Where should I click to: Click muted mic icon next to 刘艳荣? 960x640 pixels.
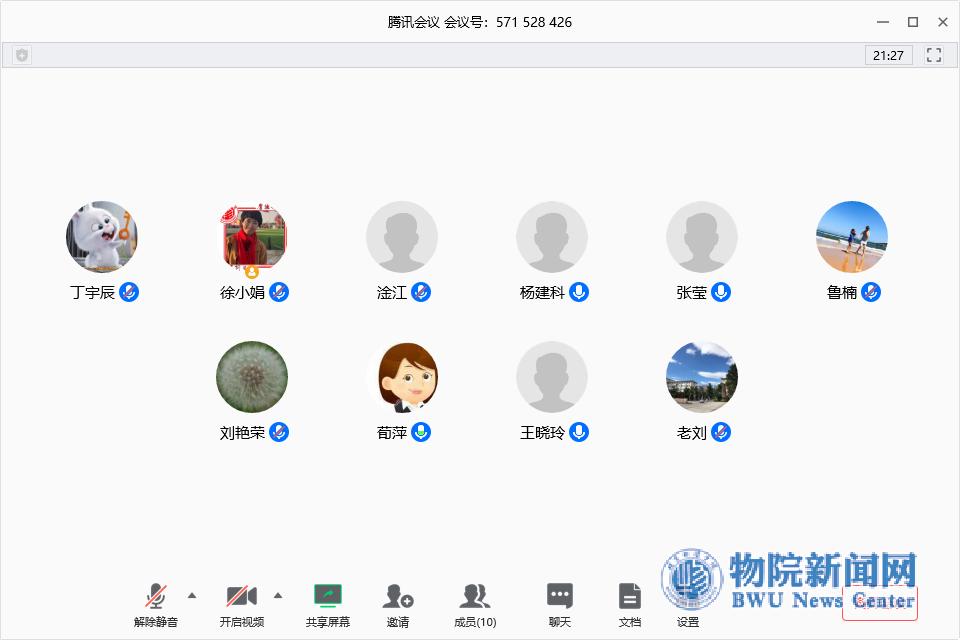point(279,432)
